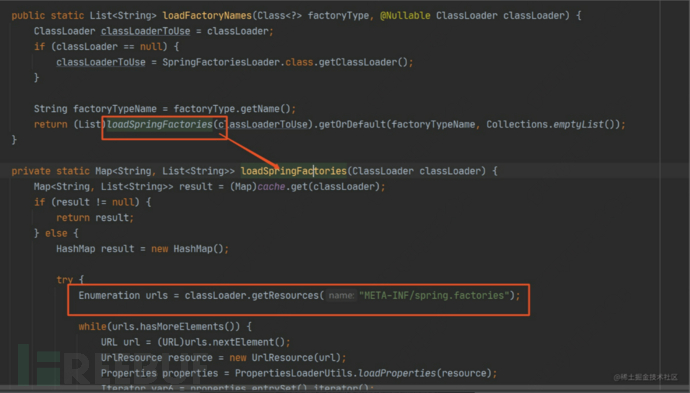Click new HashMap() constructor
This screenshot has height=393, width=690.
click(188, 249)
